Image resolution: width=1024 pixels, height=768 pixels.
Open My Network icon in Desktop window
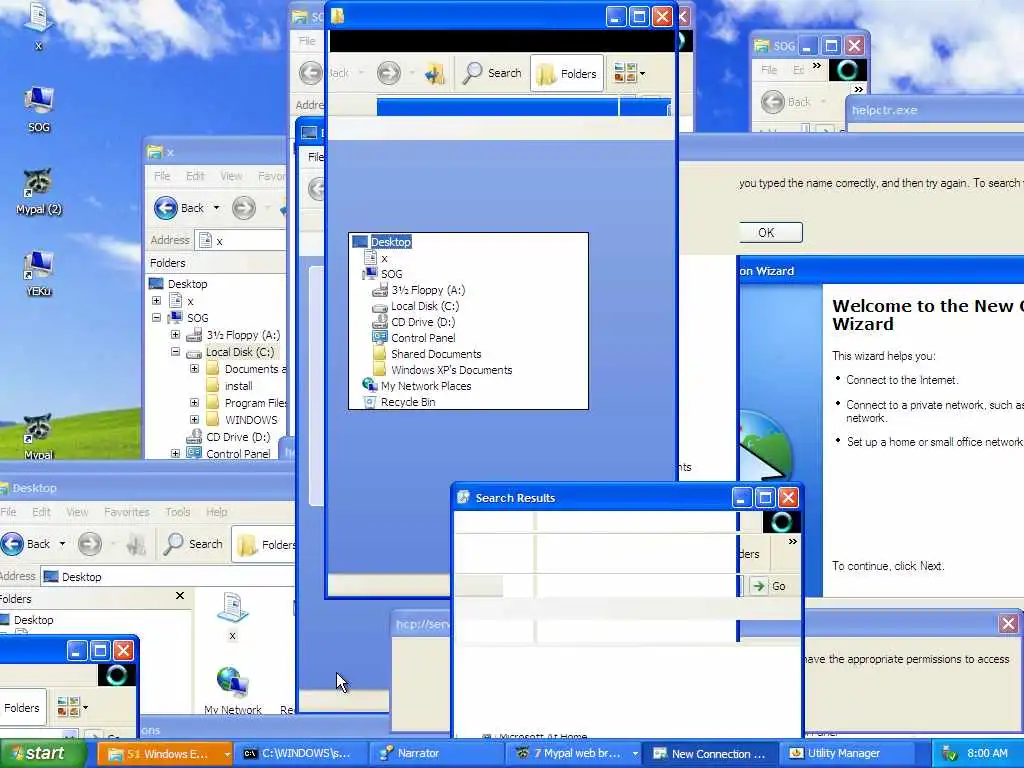click(x=232, y=690)
